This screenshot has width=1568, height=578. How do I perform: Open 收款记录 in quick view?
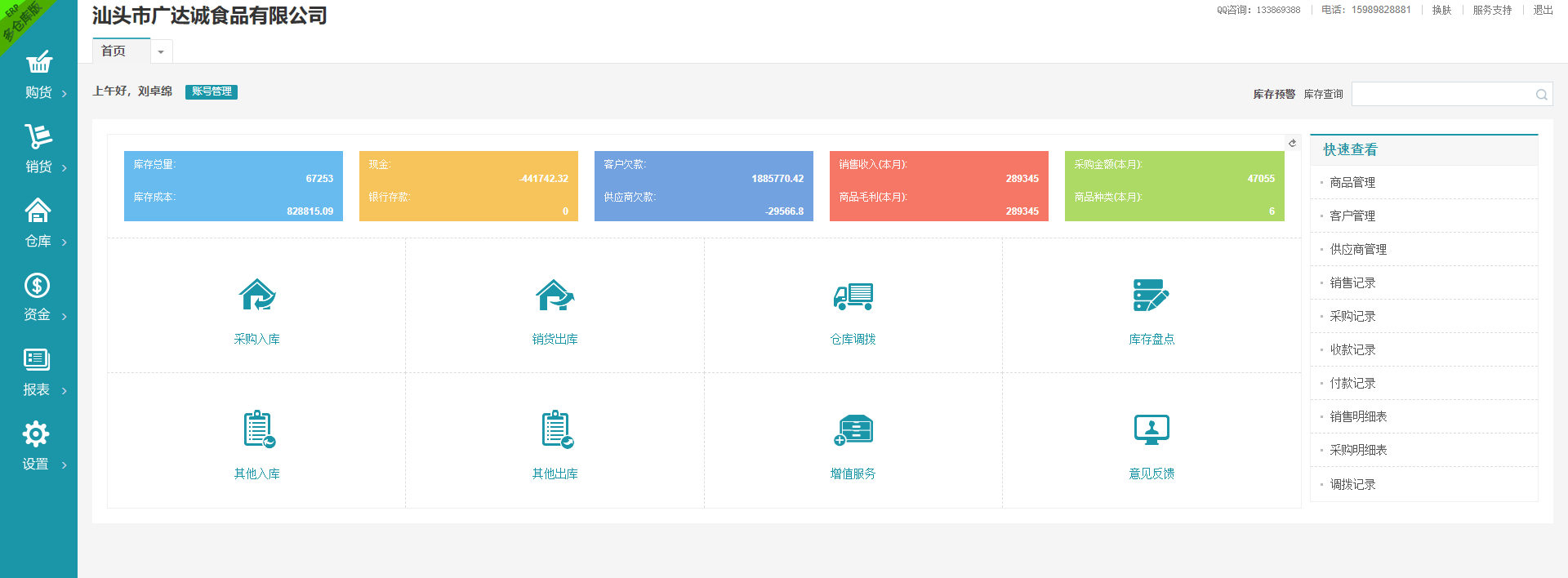(x=1352, y=350)
